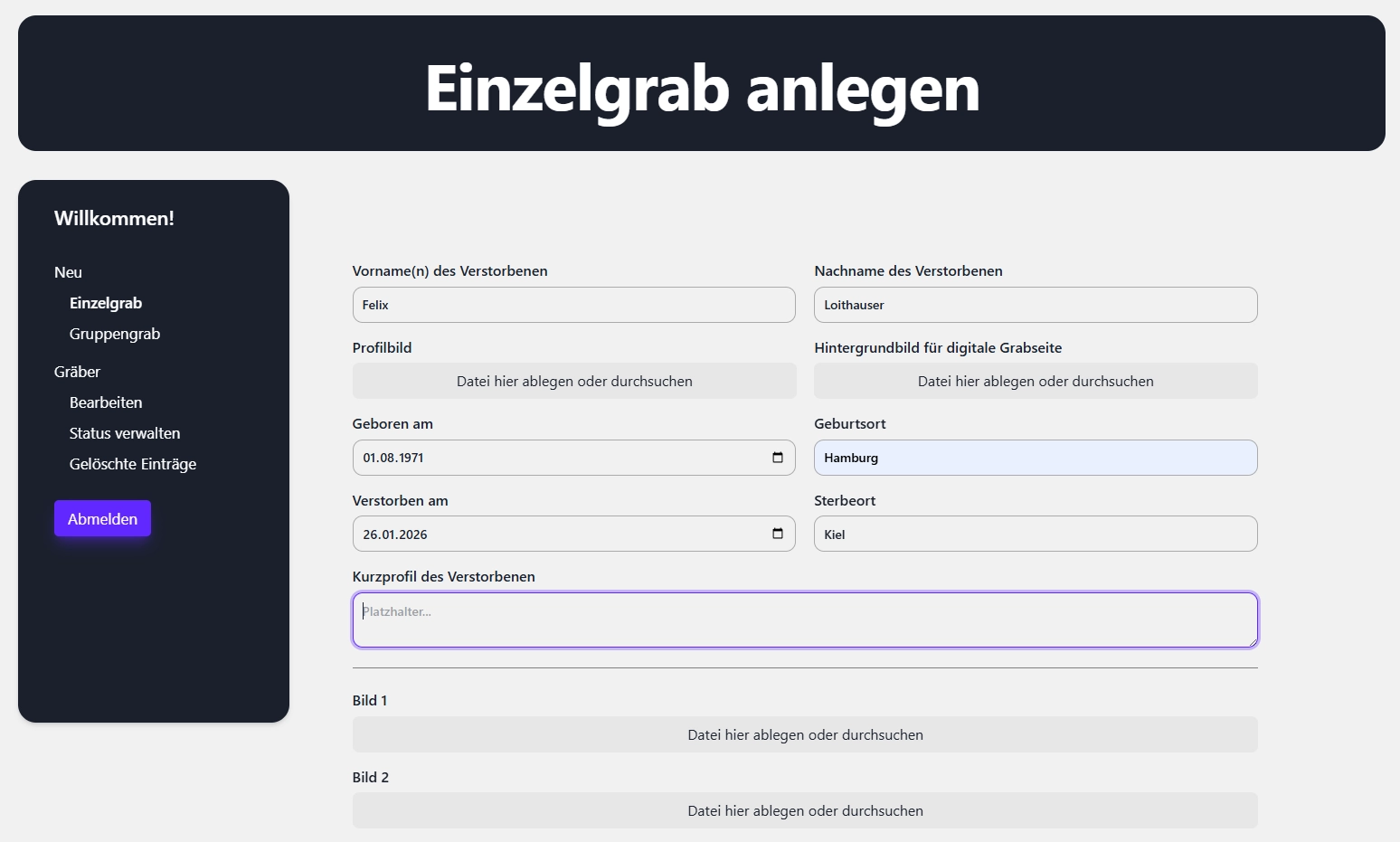Click the Geburtsort label
This screenshot has height=842, width=1400.
pyautogui.click(x=849, y=423)
